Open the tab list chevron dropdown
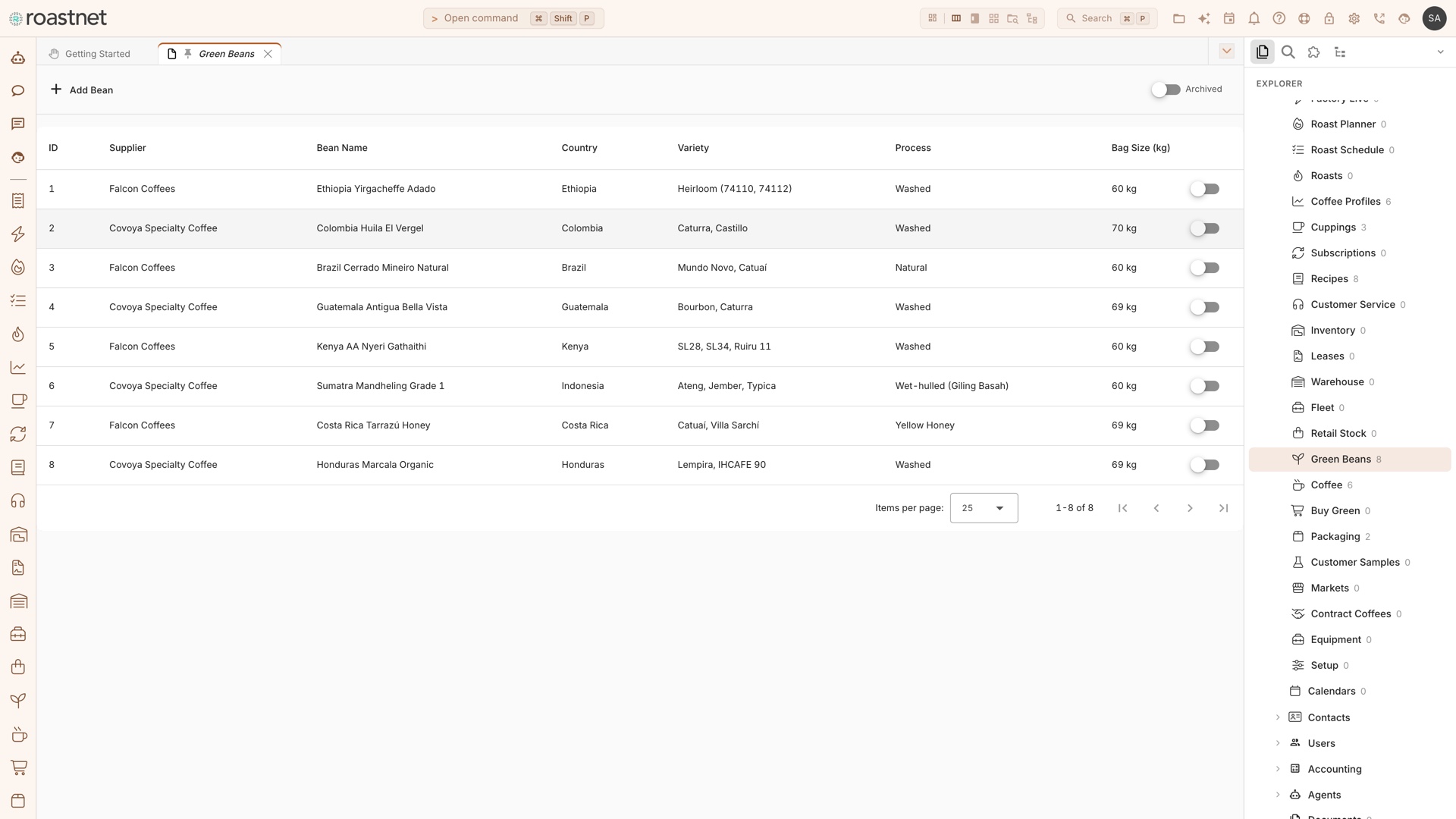Image resolution: width=1456 pixels, height=819 pixels. (1226, 51)
